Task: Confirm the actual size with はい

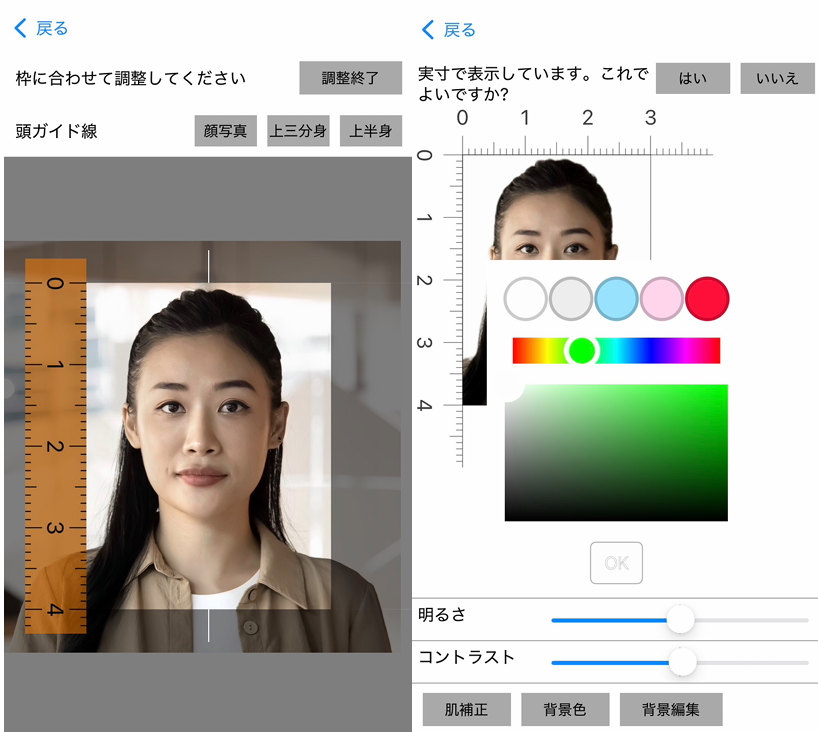Action: pyautogui.click(x=693, y=78)
